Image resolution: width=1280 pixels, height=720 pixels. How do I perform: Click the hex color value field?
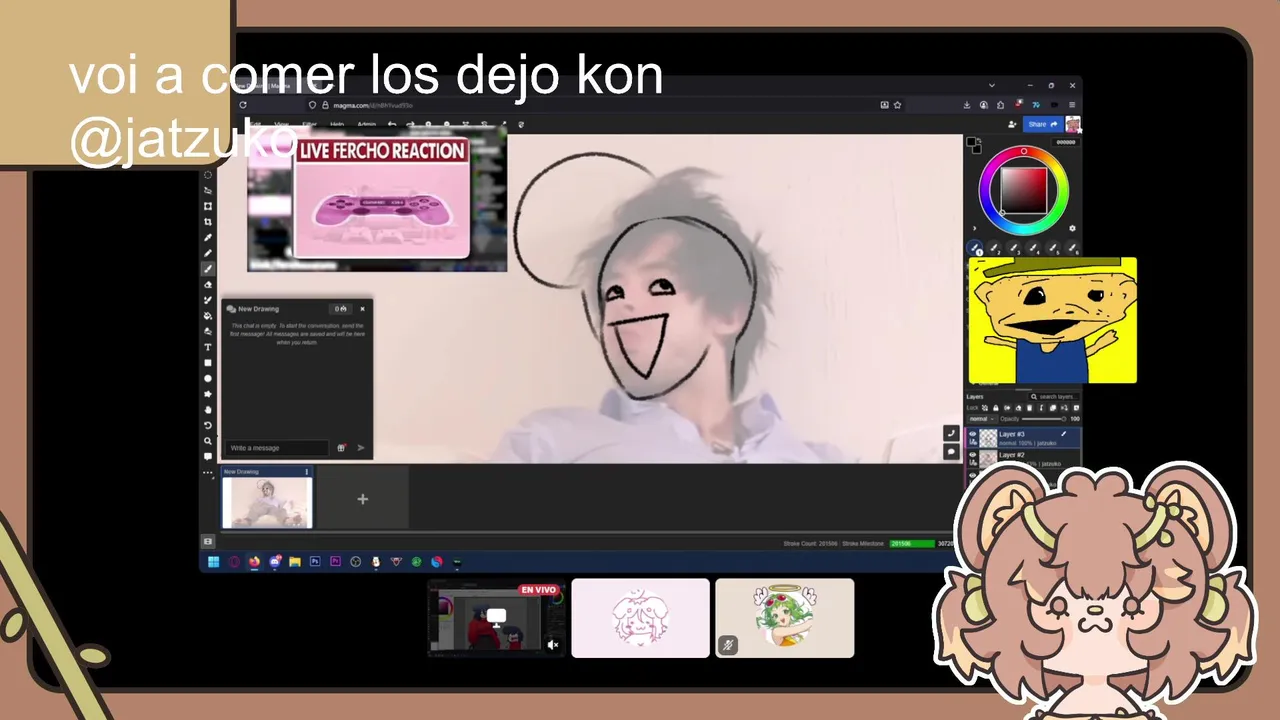point(1066,142)
